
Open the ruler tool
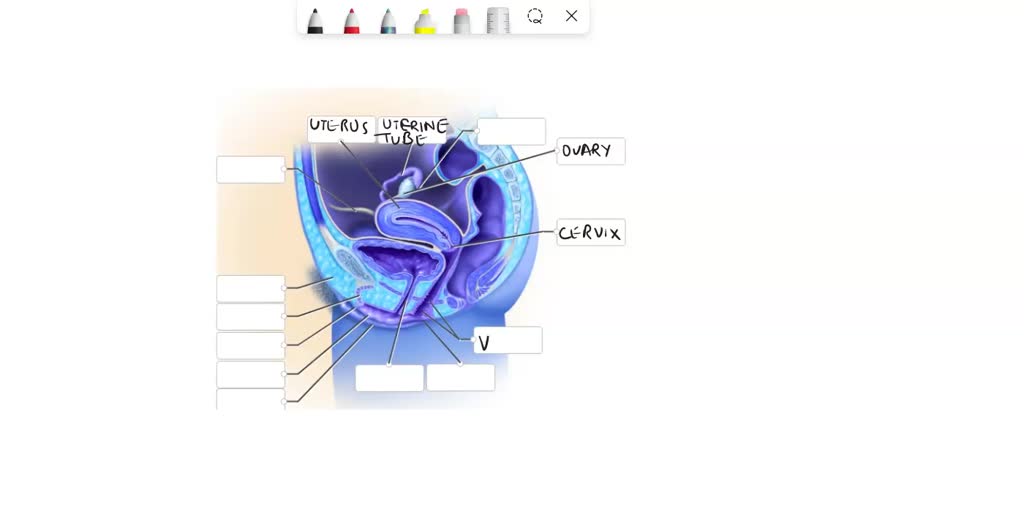498,20
